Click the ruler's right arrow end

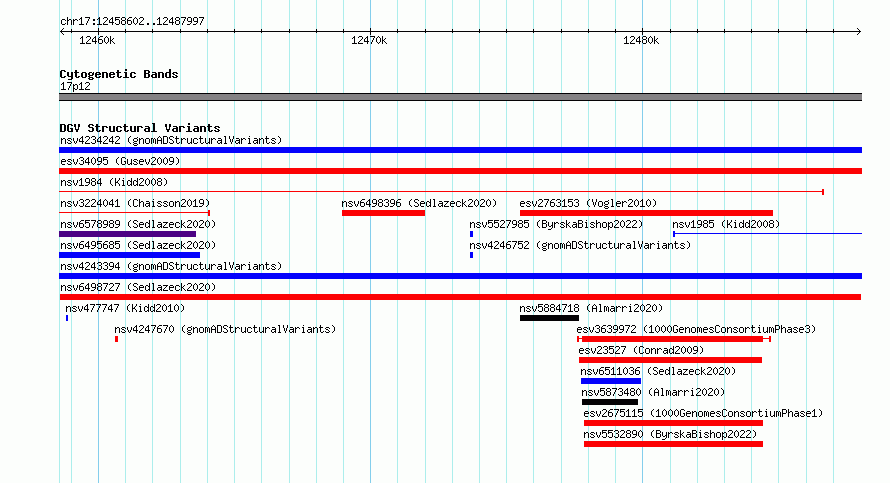coord(859,32)
